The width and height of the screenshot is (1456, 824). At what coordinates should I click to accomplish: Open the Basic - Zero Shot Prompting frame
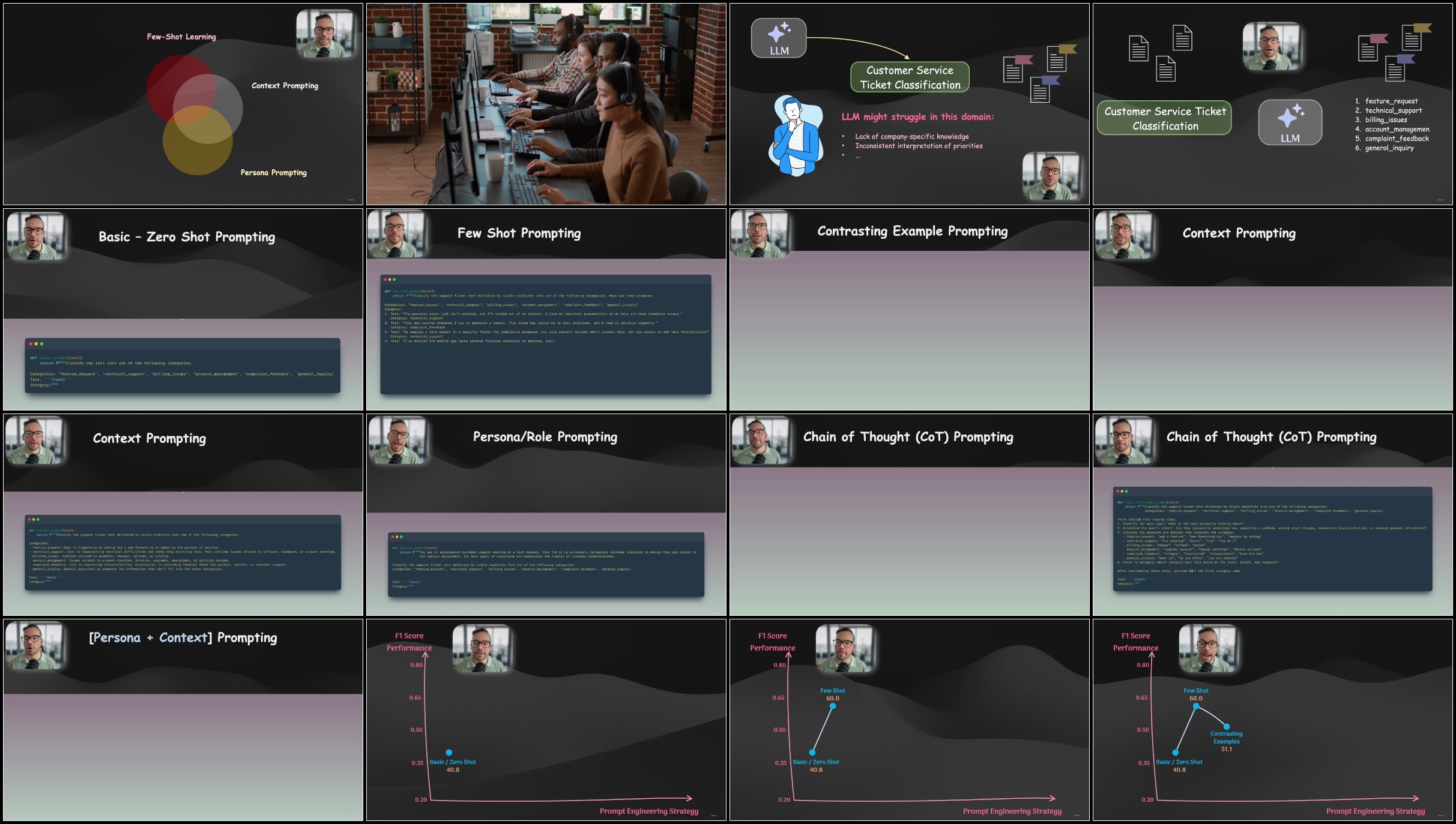(183, 310)
